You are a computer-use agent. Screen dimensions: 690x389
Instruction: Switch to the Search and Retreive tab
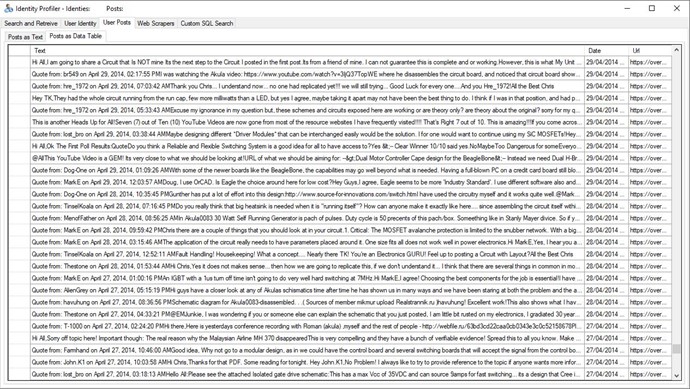31,23
